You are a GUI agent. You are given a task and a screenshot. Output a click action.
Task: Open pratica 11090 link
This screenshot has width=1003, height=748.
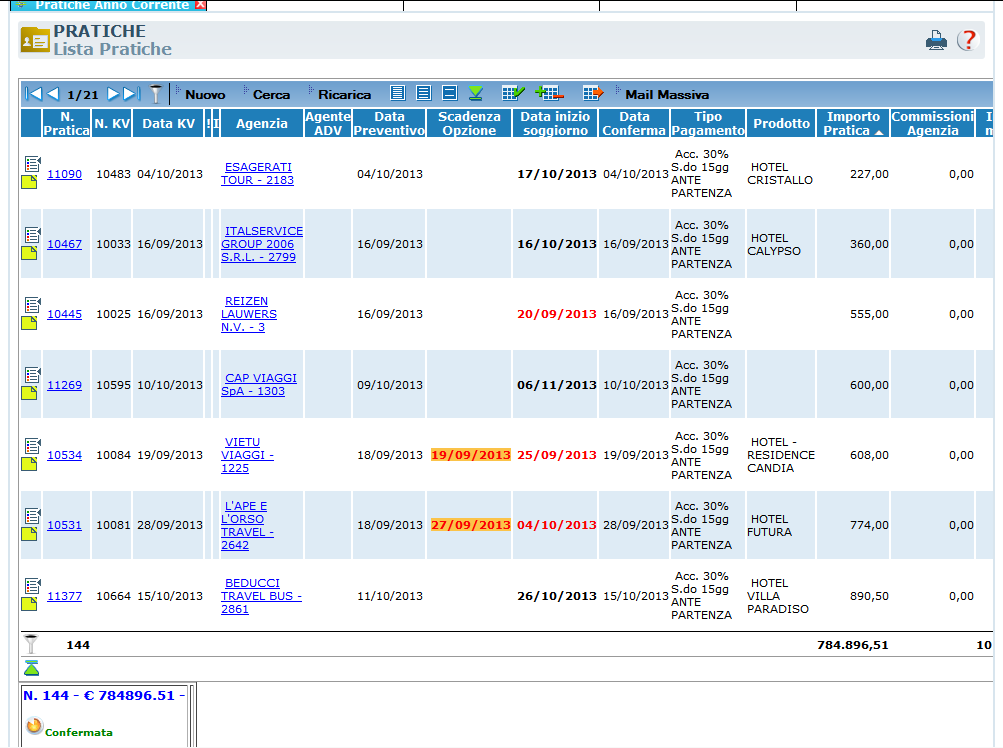pos(65,174)
